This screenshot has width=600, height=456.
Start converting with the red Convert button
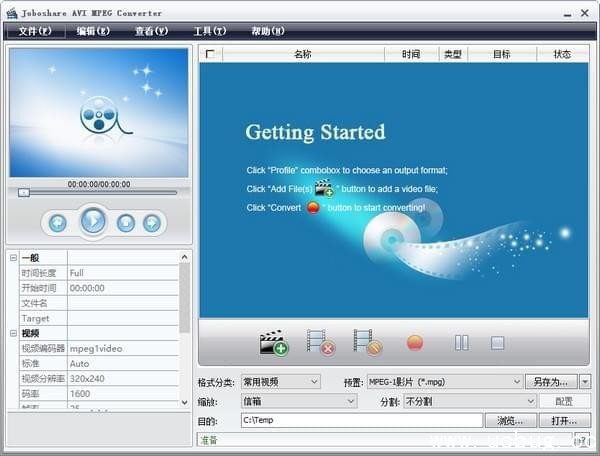(415, 343)
